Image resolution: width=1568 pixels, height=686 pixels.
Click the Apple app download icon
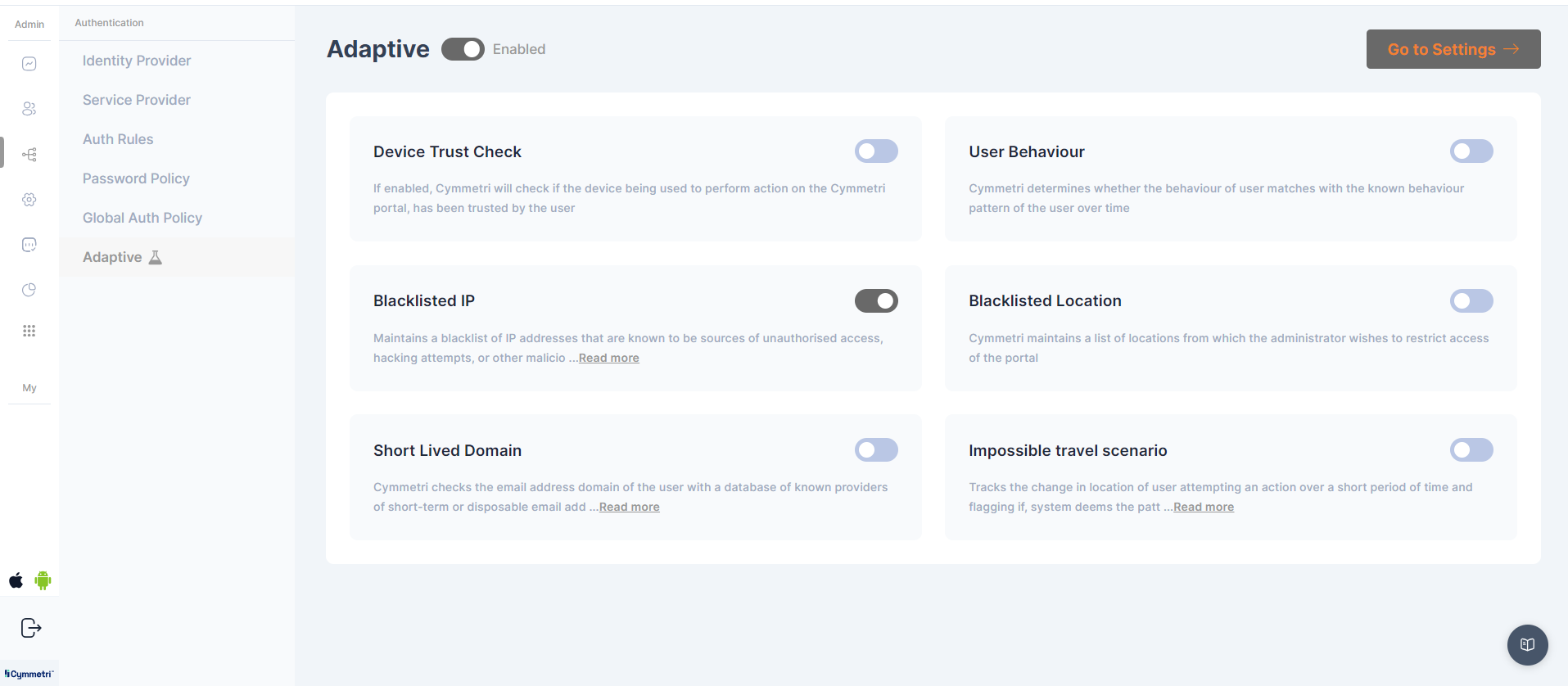16,581
